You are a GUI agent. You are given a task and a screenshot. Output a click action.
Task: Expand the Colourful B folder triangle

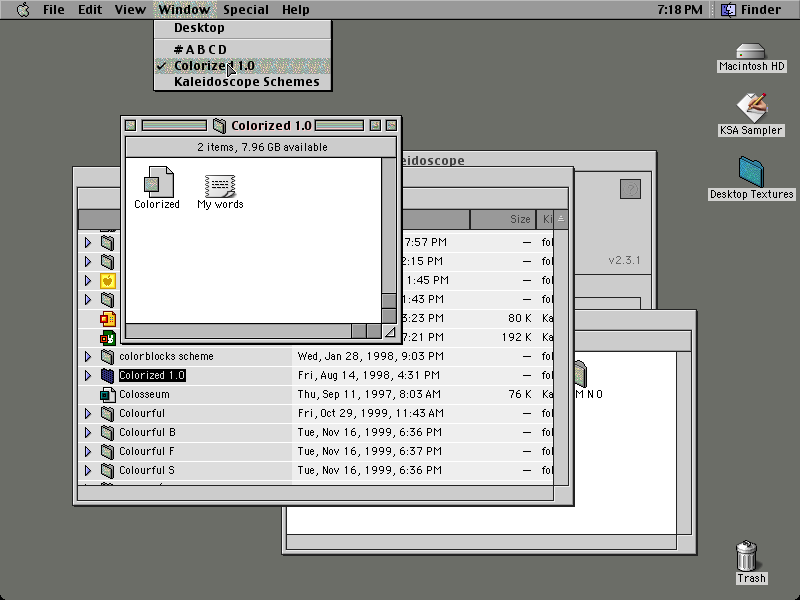[x=88, y=433]
